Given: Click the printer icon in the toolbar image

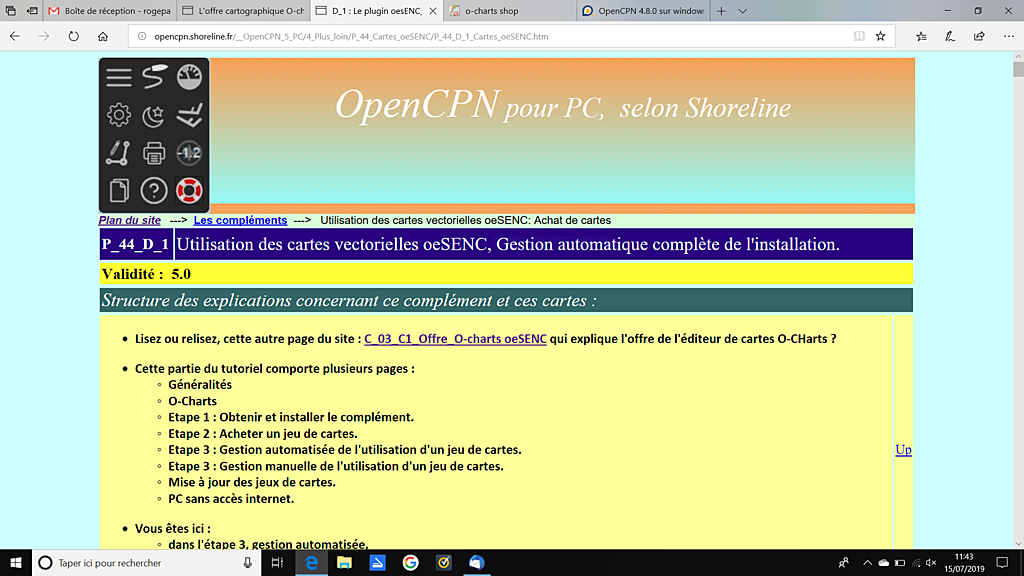Looking at the screenshot, I should pos(154,153).
